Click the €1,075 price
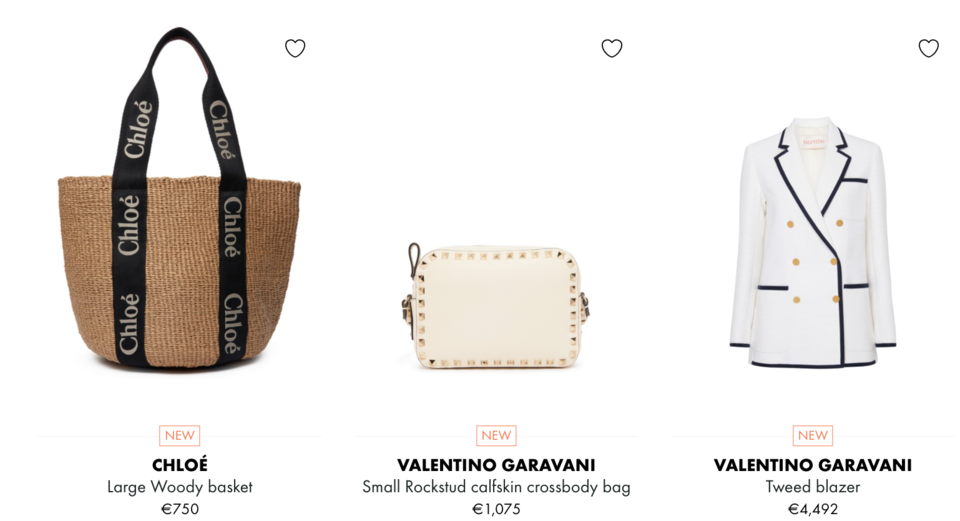Image resolution: width=960 pixels, height=521 pixels. [x=496, y=509]
